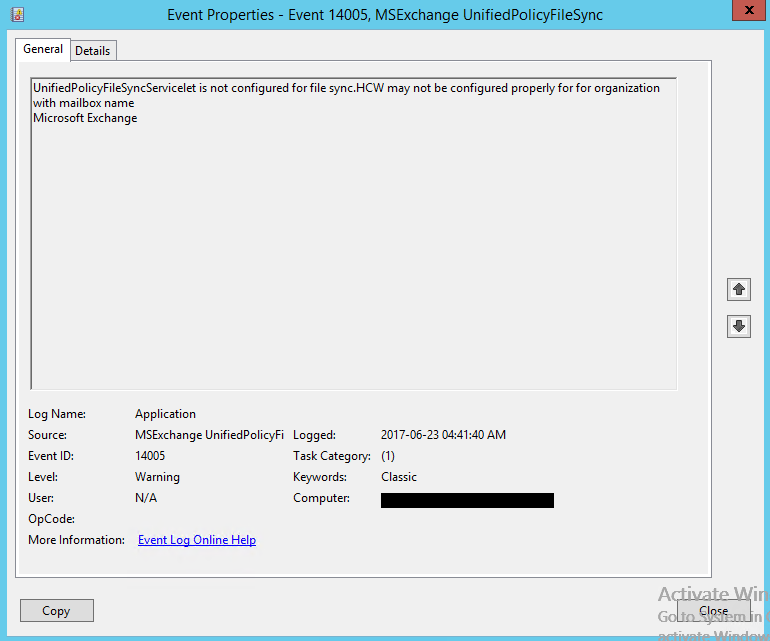Click the Event Properties window title text
770x641 pixels.
(x=384, y=15)
